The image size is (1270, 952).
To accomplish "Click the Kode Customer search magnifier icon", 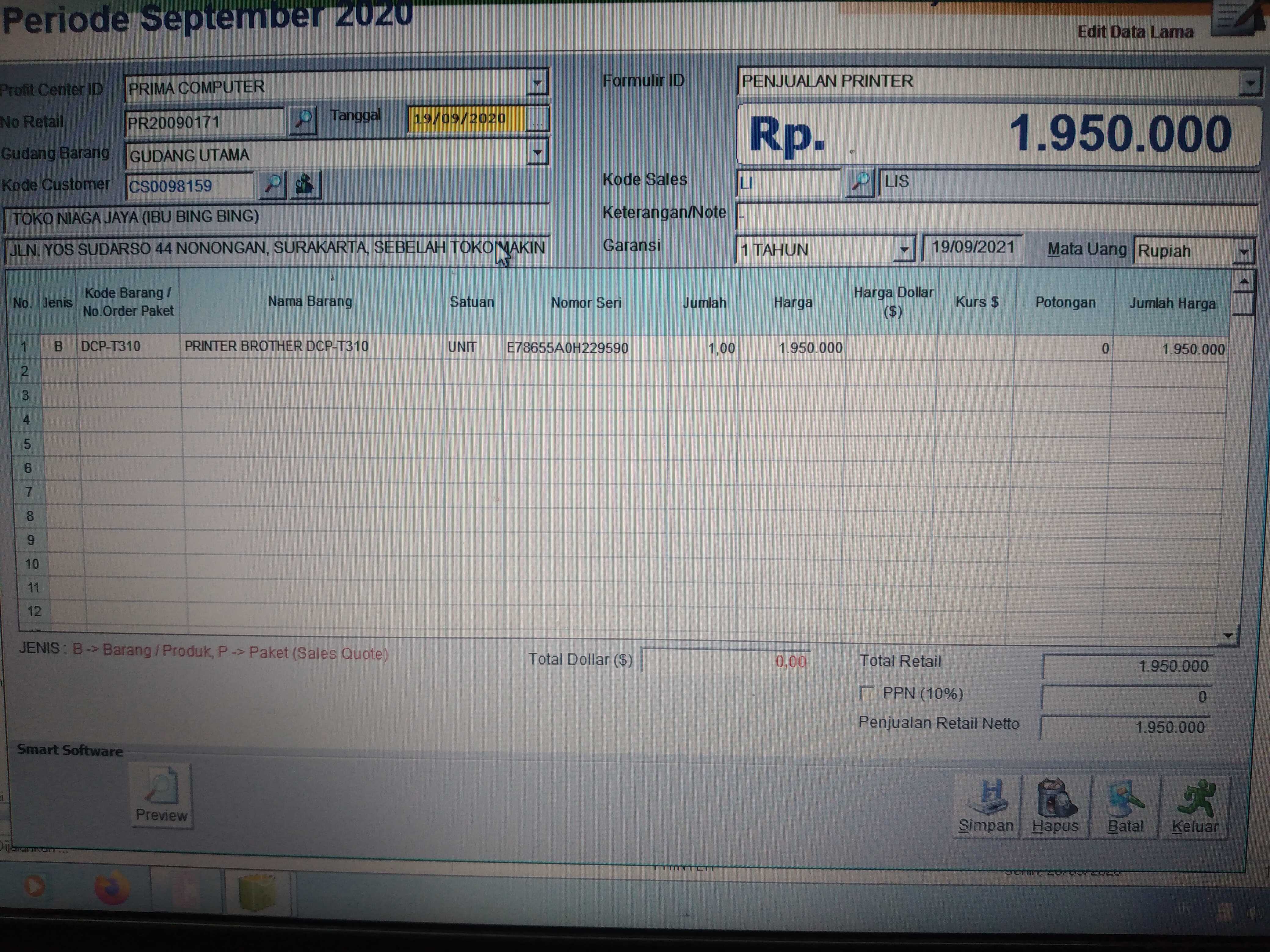I will pos(272,185).
